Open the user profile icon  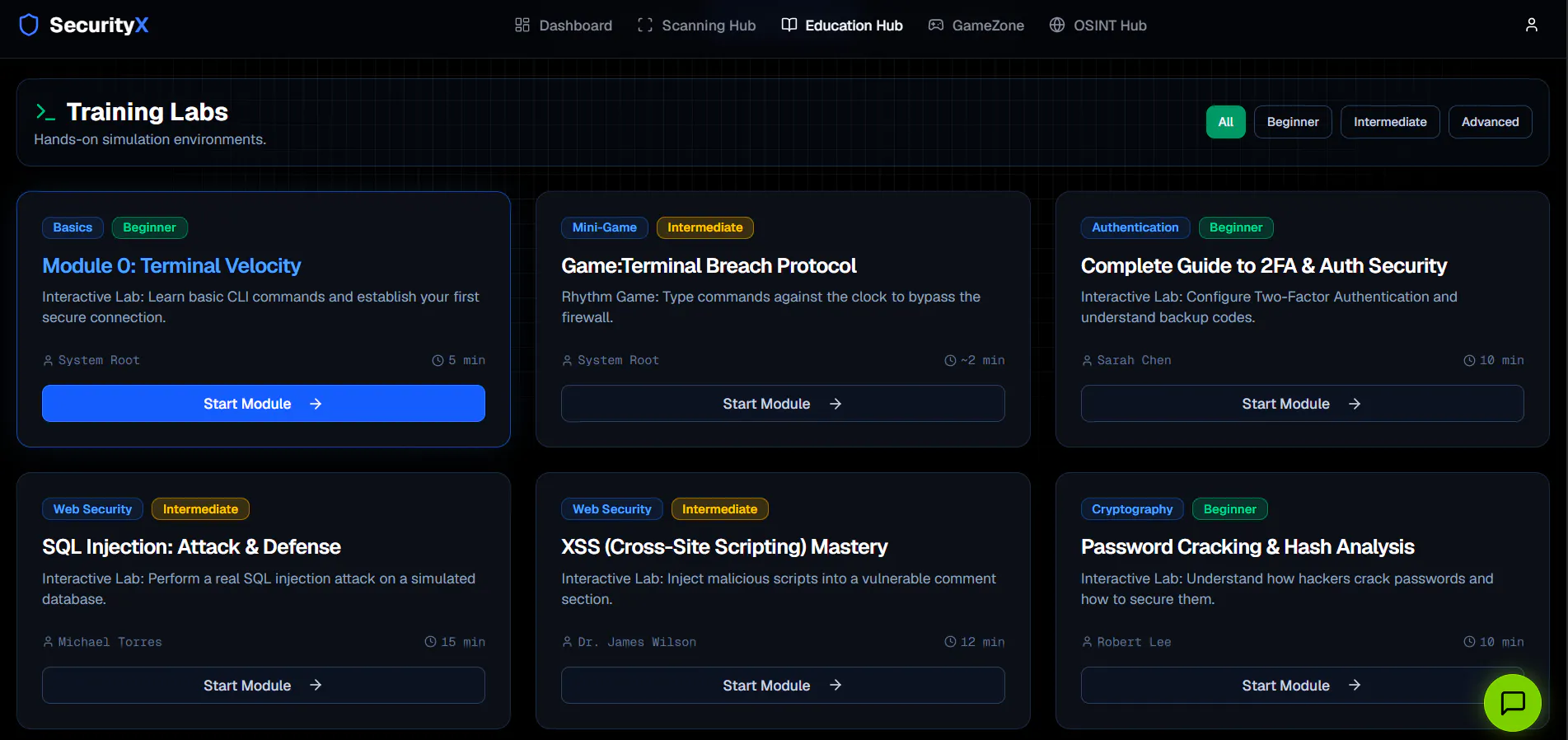tap(1531, 25)
